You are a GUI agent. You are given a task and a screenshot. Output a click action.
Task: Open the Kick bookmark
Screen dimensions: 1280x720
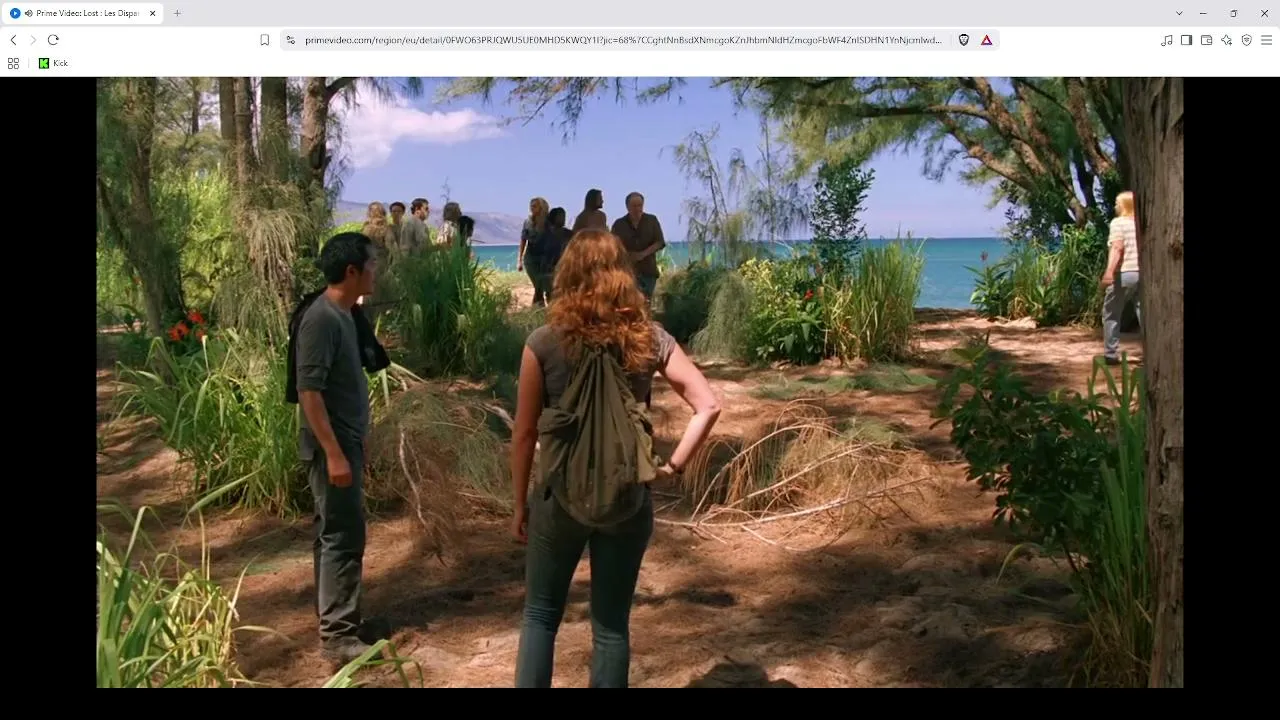click(53, 63)
